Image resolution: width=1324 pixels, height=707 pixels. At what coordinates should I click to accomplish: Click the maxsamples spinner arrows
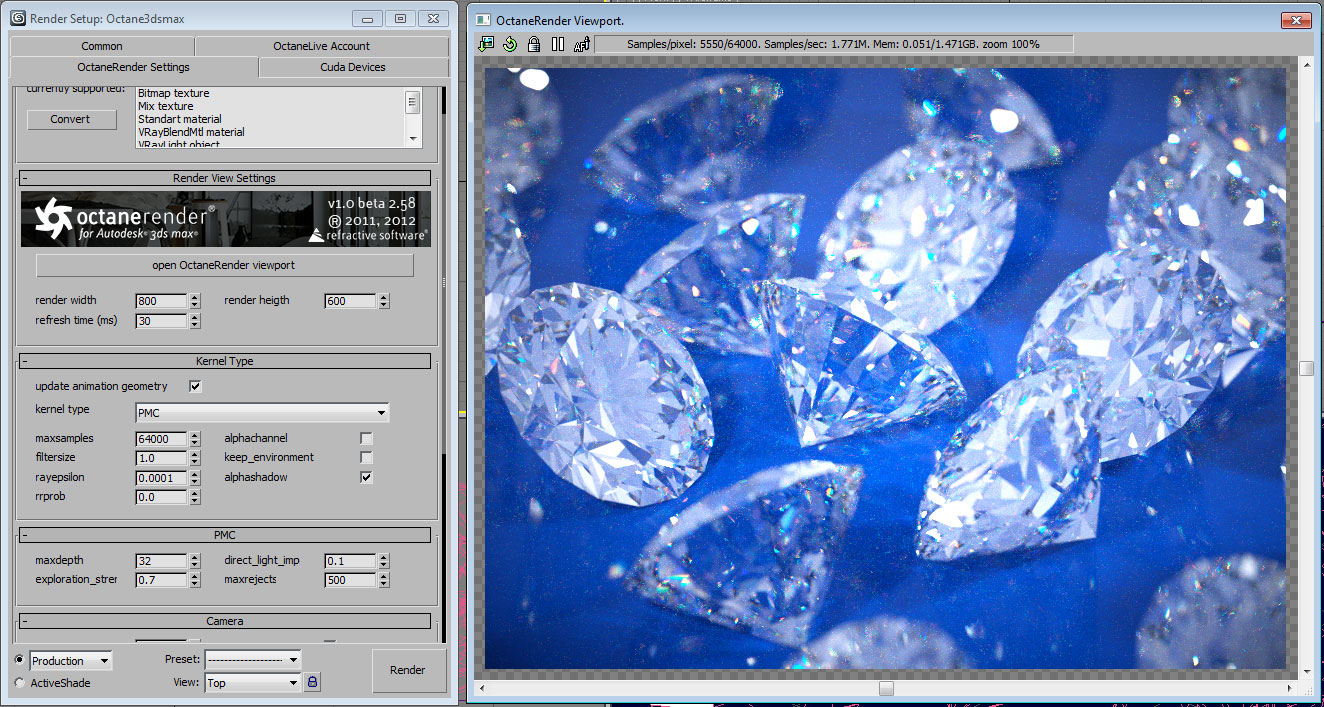pyautogui.click(x=194, y=439)
